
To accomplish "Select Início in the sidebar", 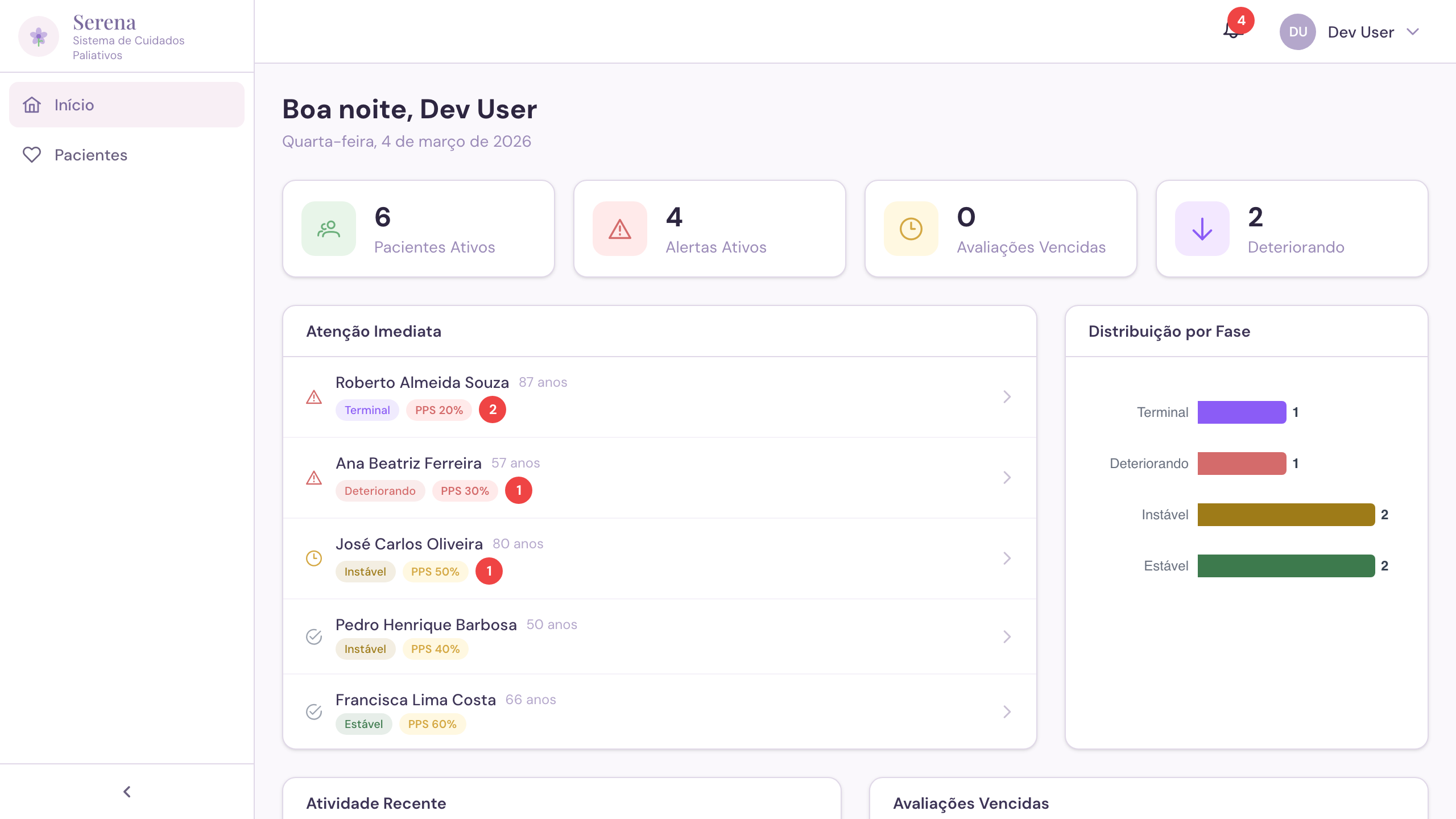I will [x=75, y=105].
